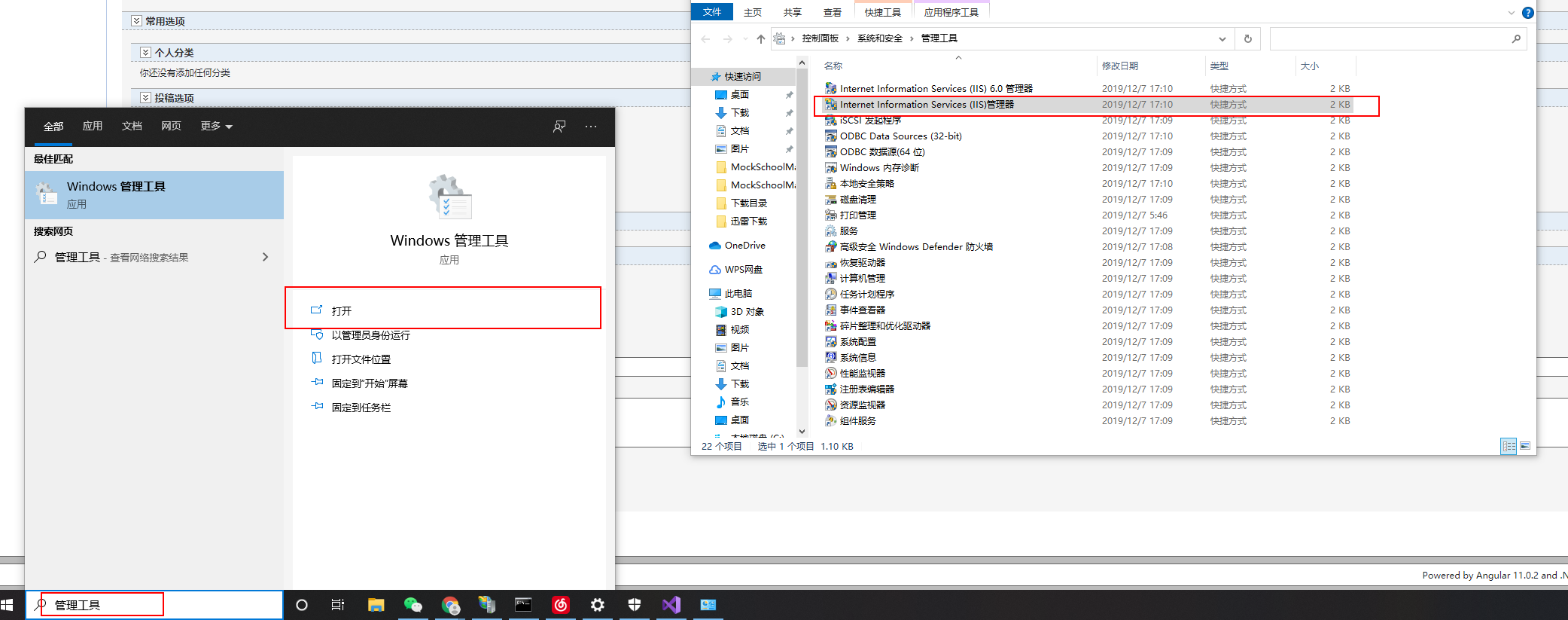Select the 系统配置 row text

(x=858, y=341)
